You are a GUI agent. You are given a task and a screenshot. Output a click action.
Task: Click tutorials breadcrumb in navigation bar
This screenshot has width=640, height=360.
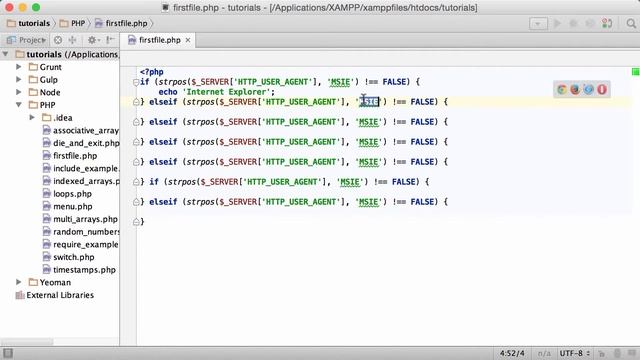click(x=29, y=24)
